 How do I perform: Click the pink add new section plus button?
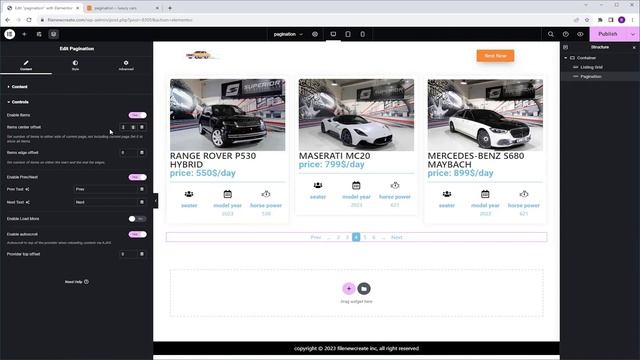(x=349, y=289)
